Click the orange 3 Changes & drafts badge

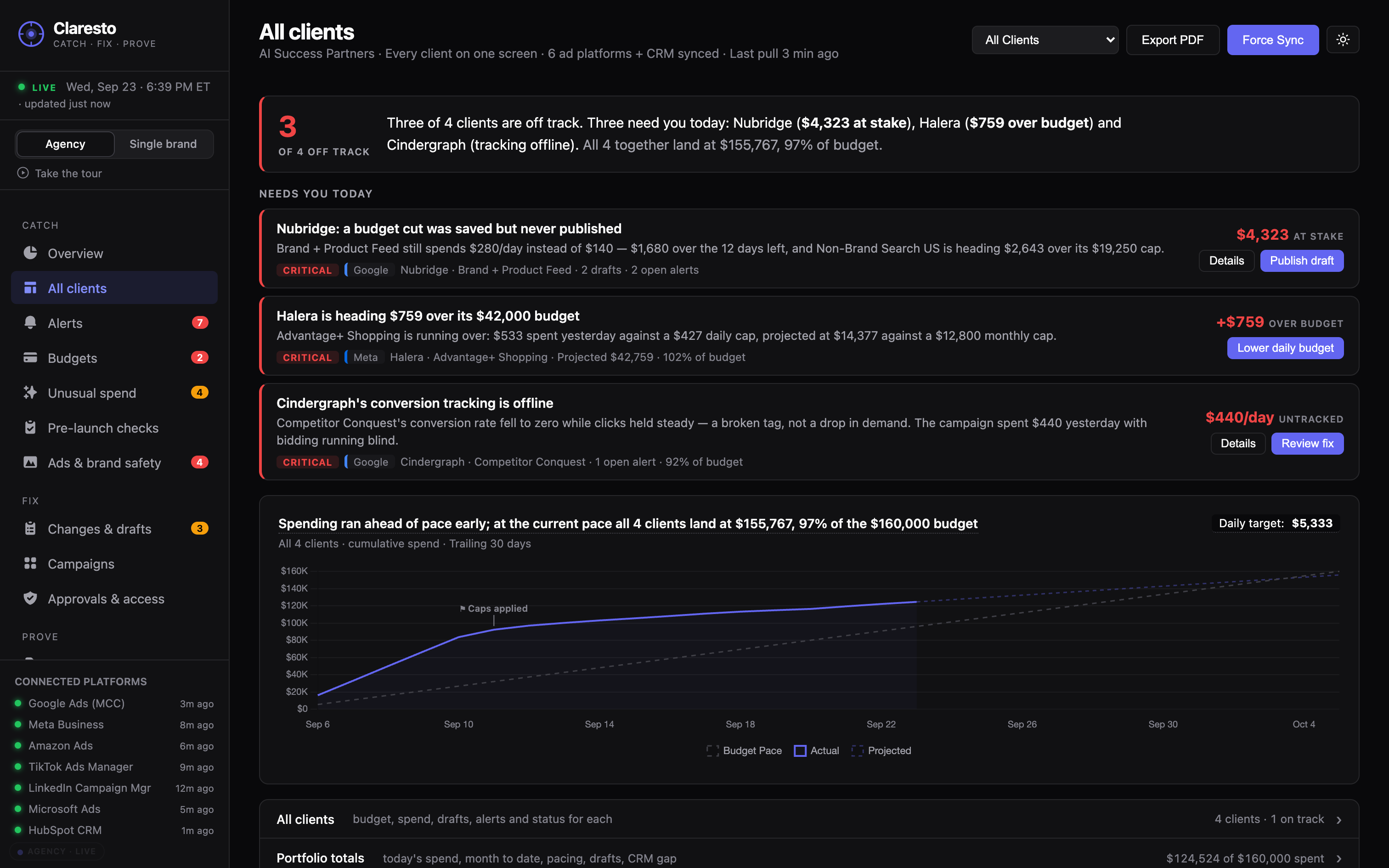(x=199, y=529)
